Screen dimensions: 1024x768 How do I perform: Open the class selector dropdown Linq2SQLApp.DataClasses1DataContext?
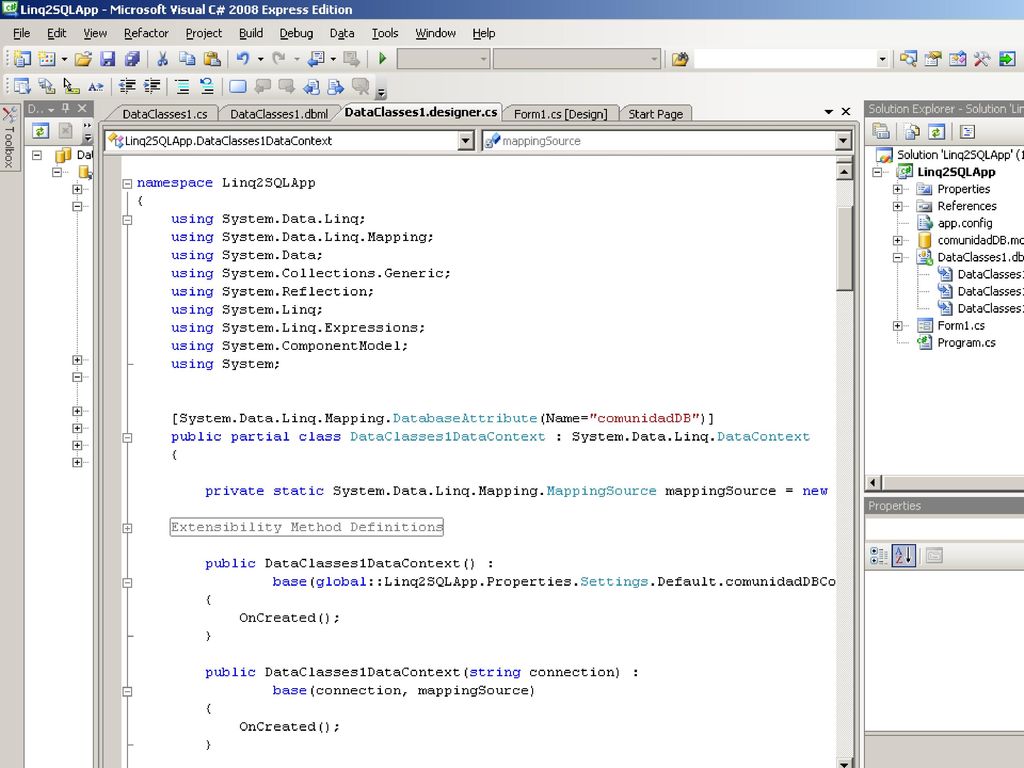466,140
